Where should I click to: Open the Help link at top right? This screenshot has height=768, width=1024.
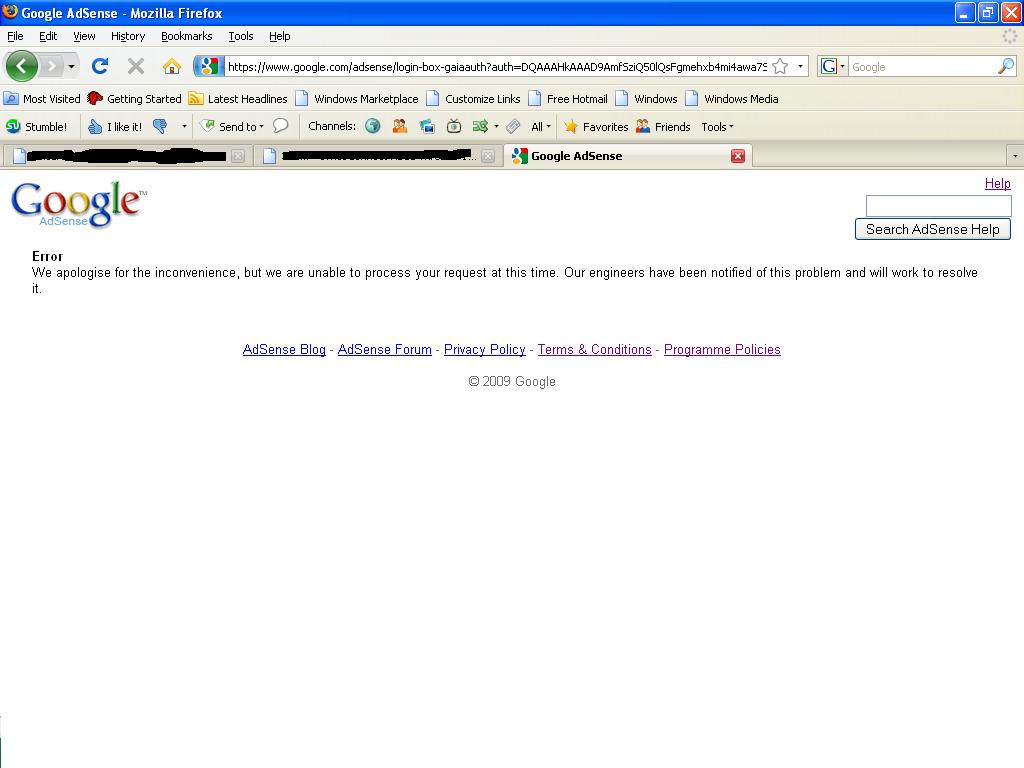pyautogui.click(x=997, y=184)
